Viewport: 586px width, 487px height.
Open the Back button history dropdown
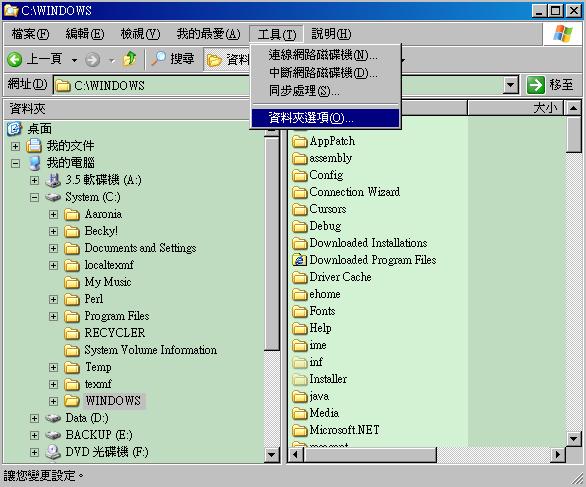74,60
